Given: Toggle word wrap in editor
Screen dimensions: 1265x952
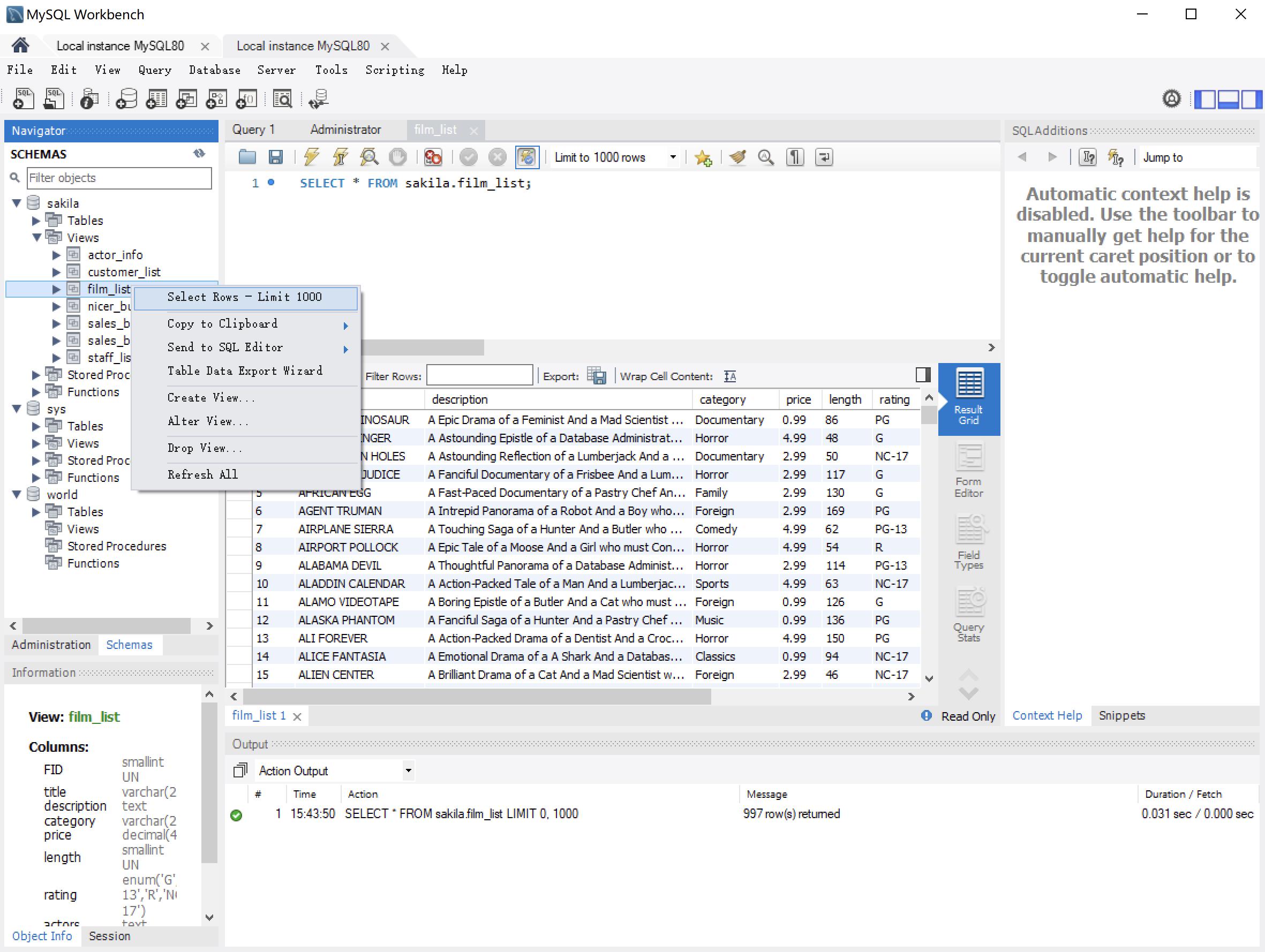Looking at the screenshot, I should coord(824,157).
